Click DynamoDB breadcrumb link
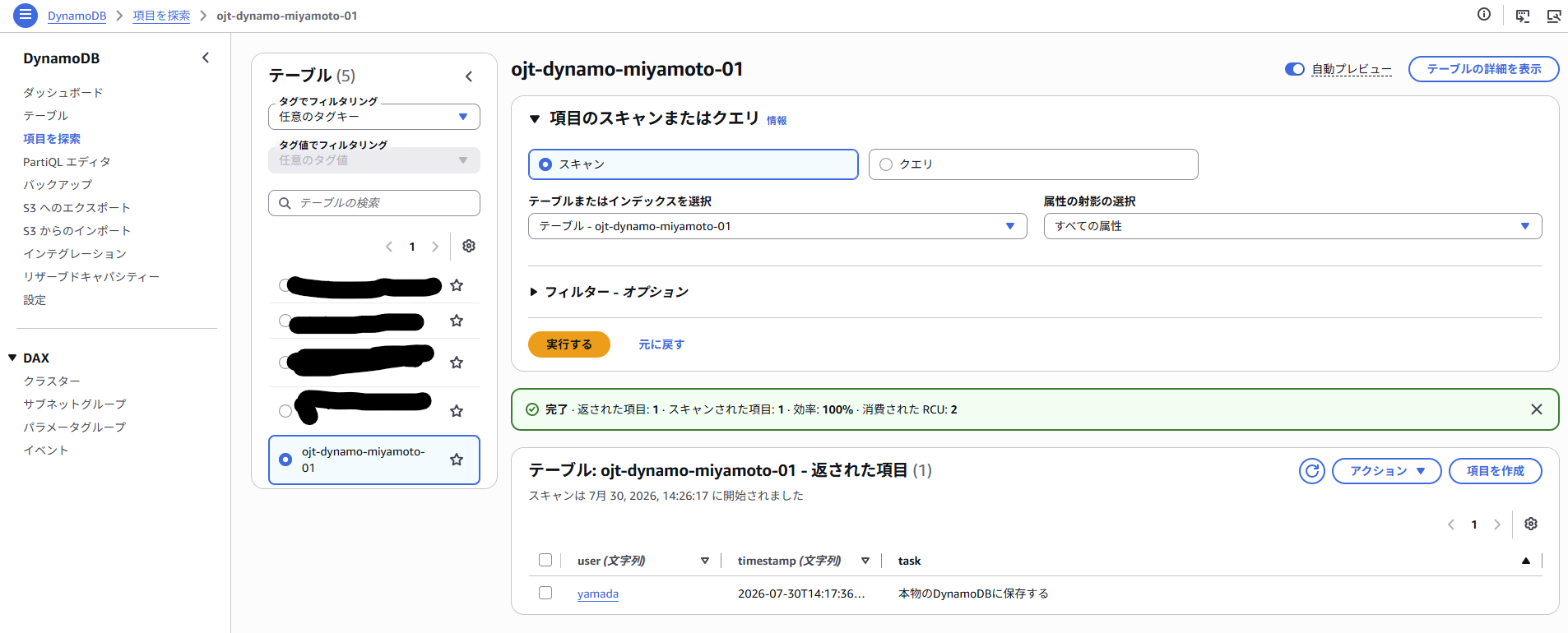Screen dimensions: 1568x633 click(x=77, y=16)
